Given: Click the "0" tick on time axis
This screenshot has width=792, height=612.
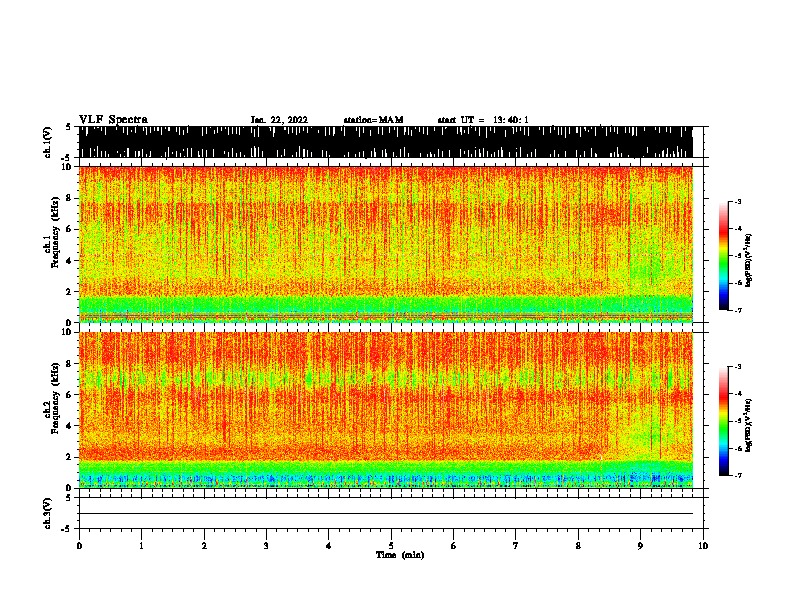Looking at the screenshot, I should pyautogui.click(x=79, y=546).
